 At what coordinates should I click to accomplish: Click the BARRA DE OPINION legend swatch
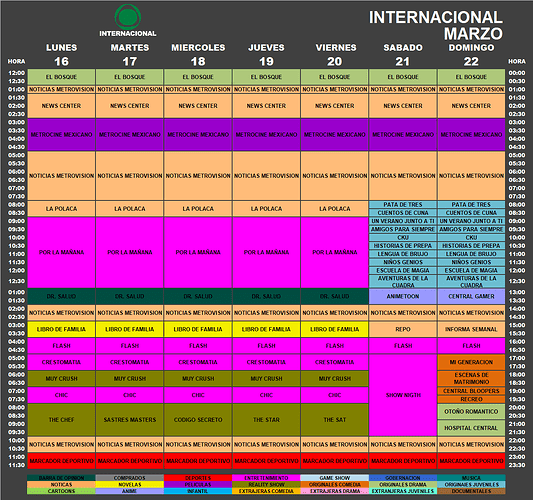[x=61, y=478]
